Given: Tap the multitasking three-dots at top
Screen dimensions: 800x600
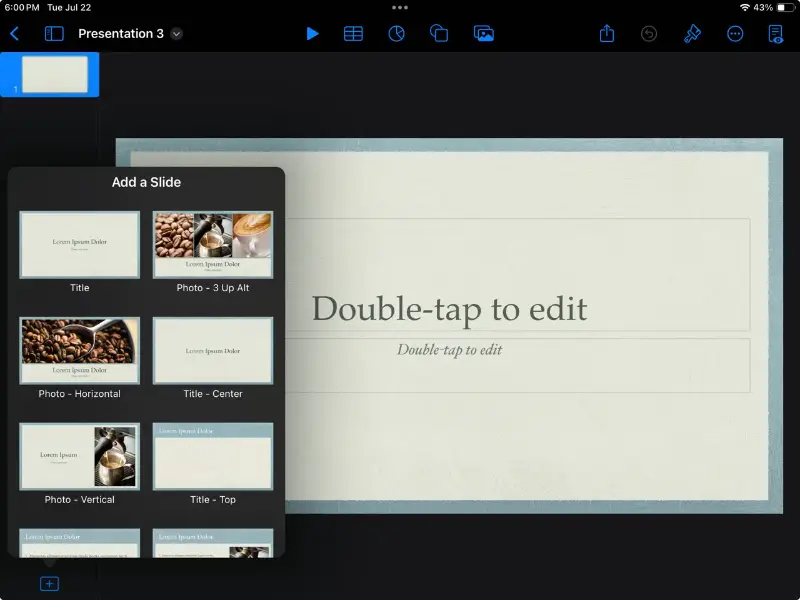Looking at the screenshot, I should tap(400, 8).
